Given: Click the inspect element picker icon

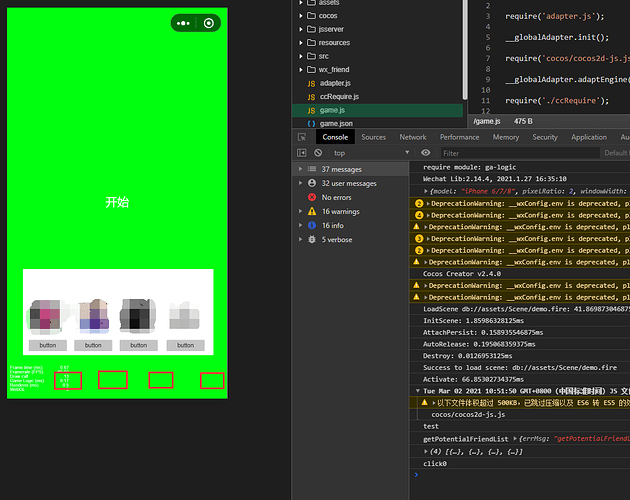Looking at the screenshot, I should tap(303, 137).
